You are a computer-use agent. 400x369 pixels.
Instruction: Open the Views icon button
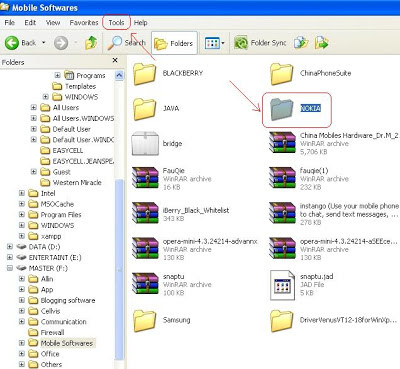pos(212,43)
